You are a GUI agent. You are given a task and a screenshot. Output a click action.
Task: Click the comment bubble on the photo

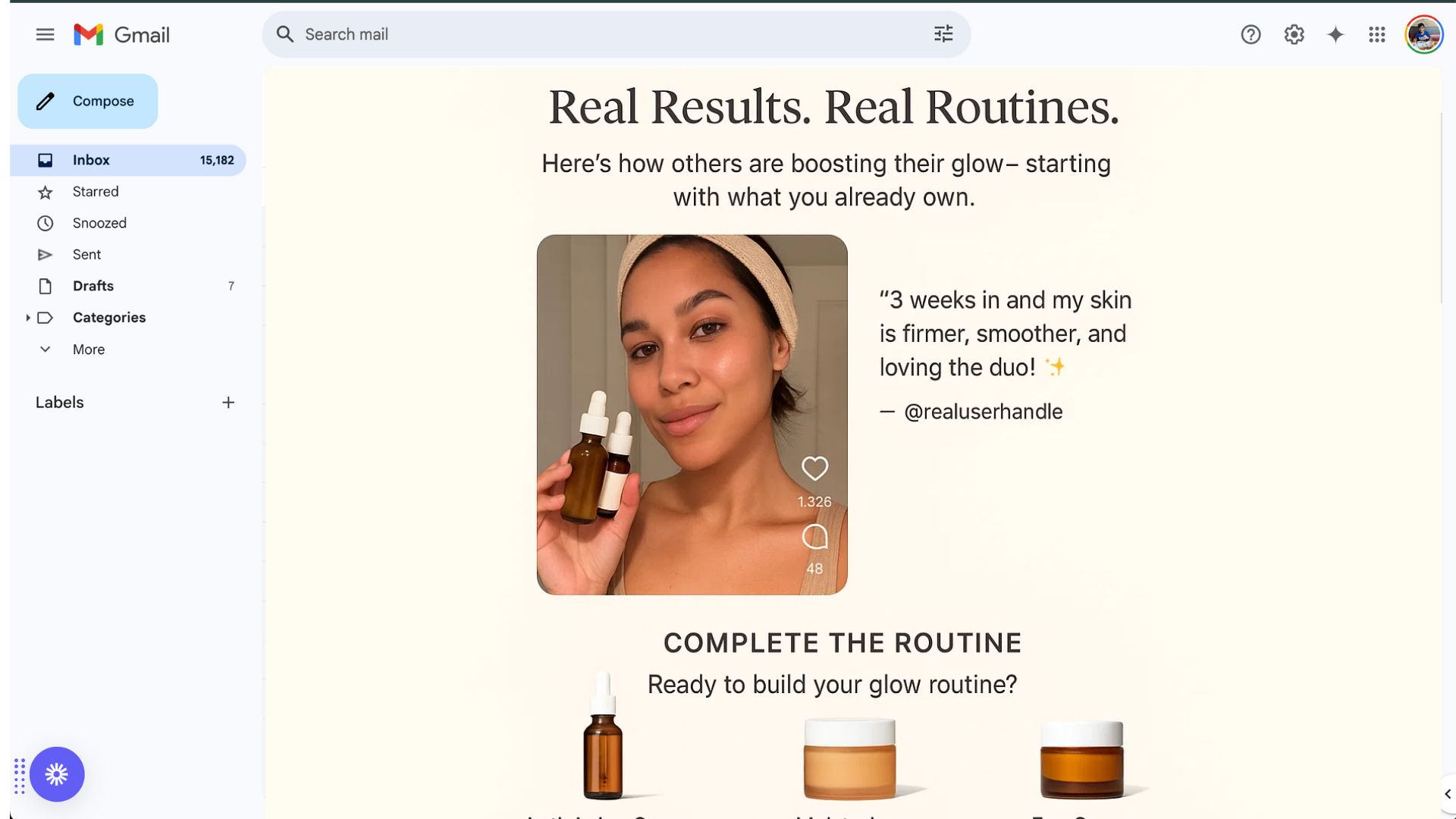coord(814,537)
